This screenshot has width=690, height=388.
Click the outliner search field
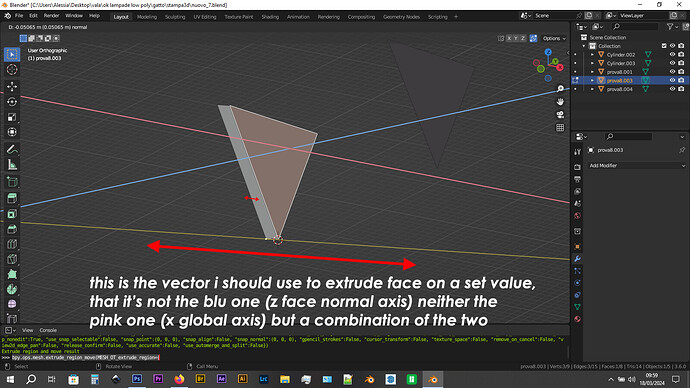coord(634,27)
